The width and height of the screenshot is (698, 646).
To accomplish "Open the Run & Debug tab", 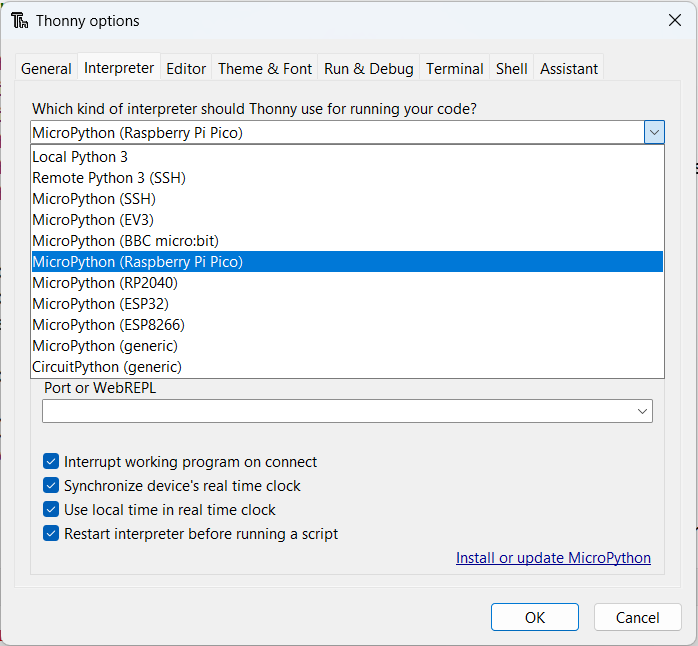I will click(x=369, y=69).
